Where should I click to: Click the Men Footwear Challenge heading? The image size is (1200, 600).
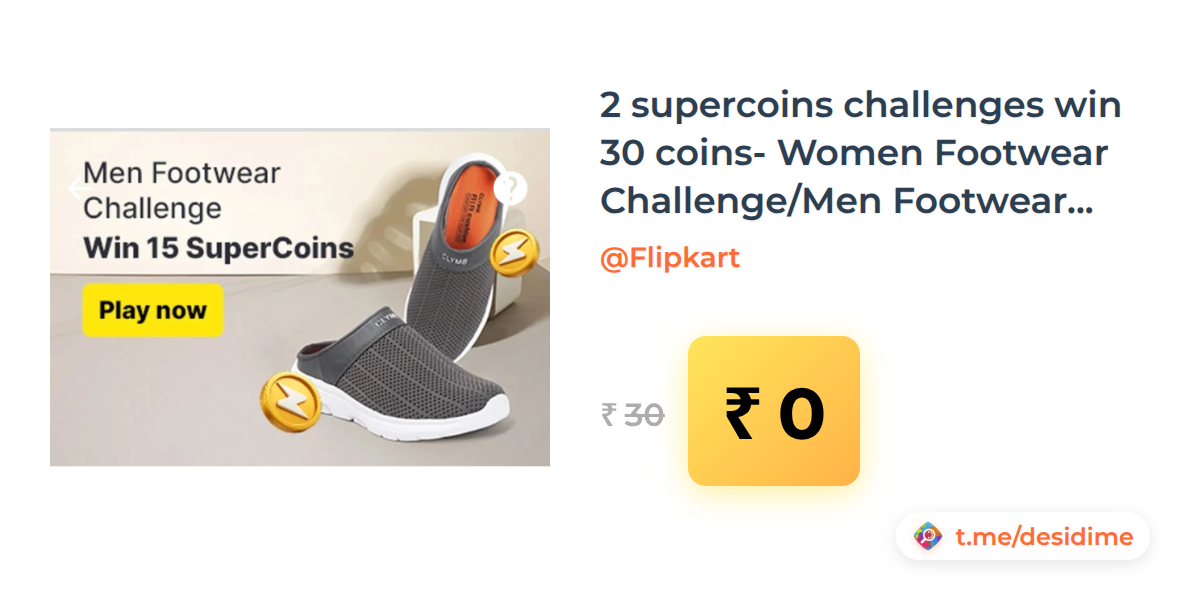click(182, 190)
